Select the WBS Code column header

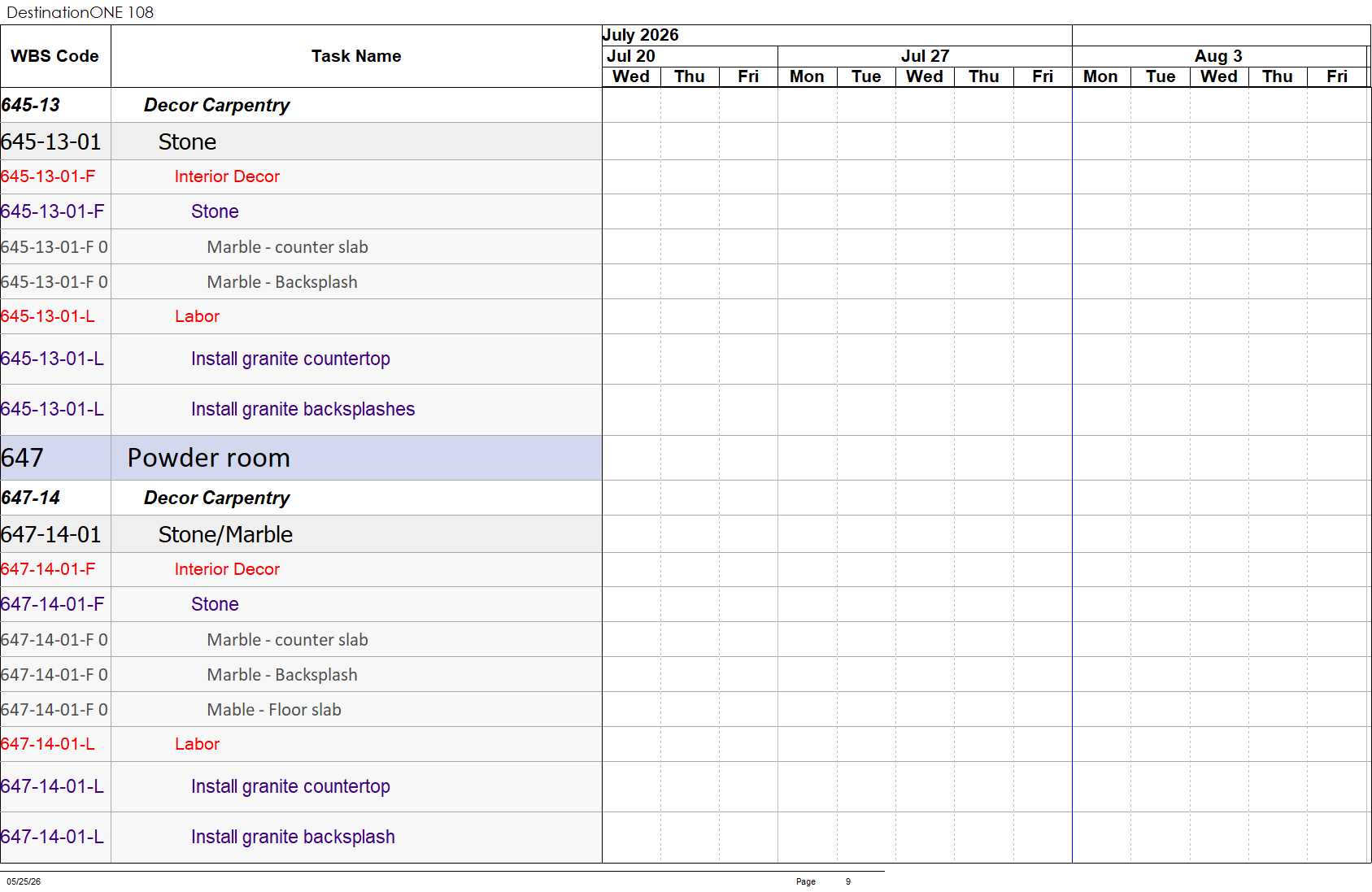click(54, 56)
